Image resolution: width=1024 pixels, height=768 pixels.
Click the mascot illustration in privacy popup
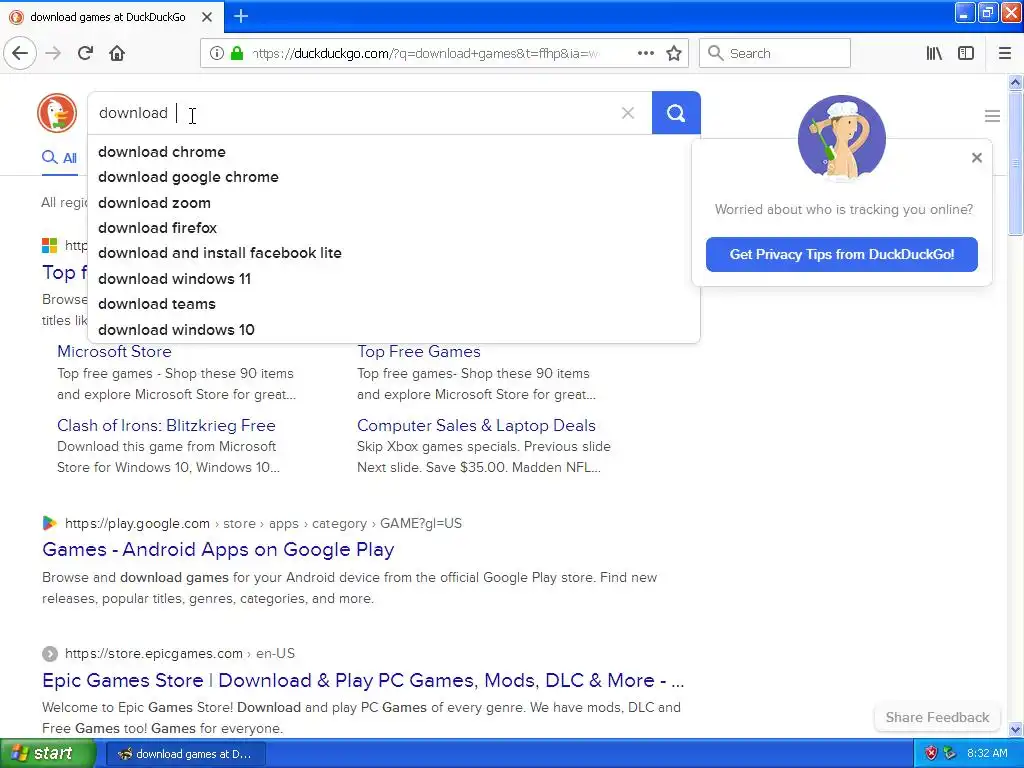(841, 138)
